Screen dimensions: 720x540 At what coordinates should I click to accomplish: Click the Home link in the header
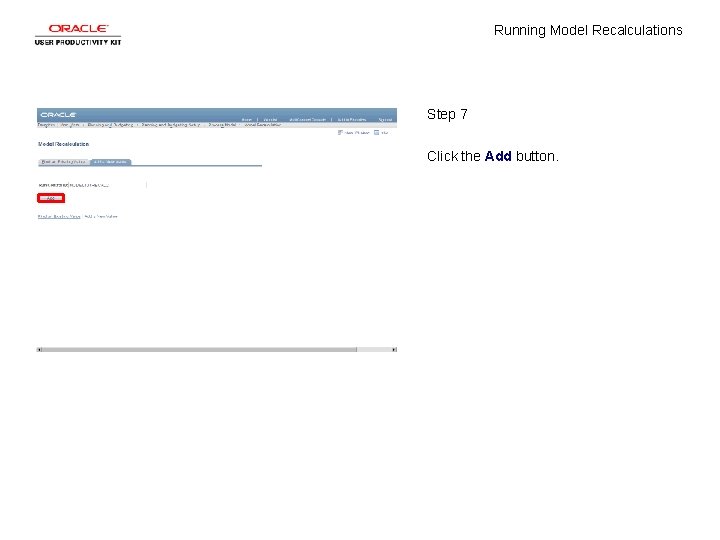(247, 119)
